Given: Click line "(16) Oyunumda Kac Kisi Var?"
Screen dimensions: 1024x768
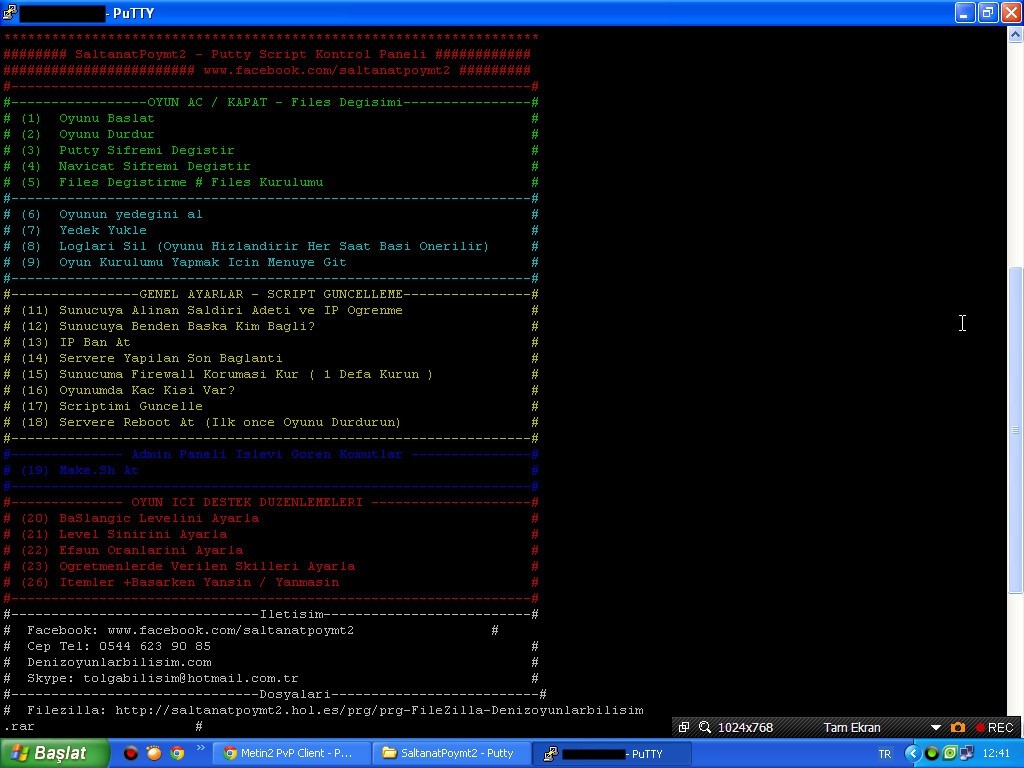Looking at the screenshot, I should [x=128, y=390].
